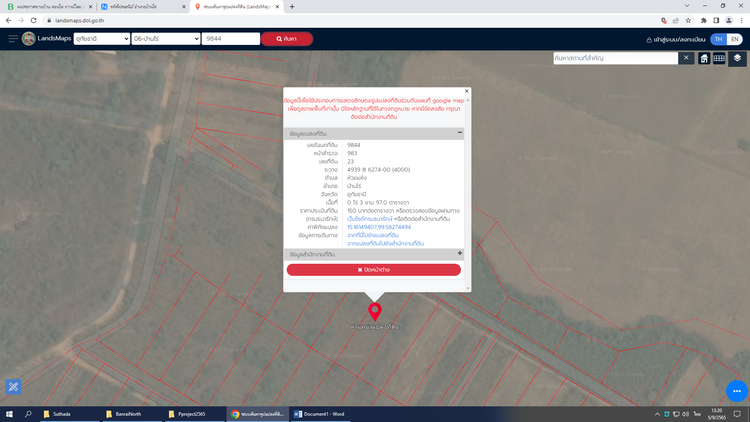Click the measurement tool icon at bottom left
This screenshot has width=750, height=422.
click(14, 387)
